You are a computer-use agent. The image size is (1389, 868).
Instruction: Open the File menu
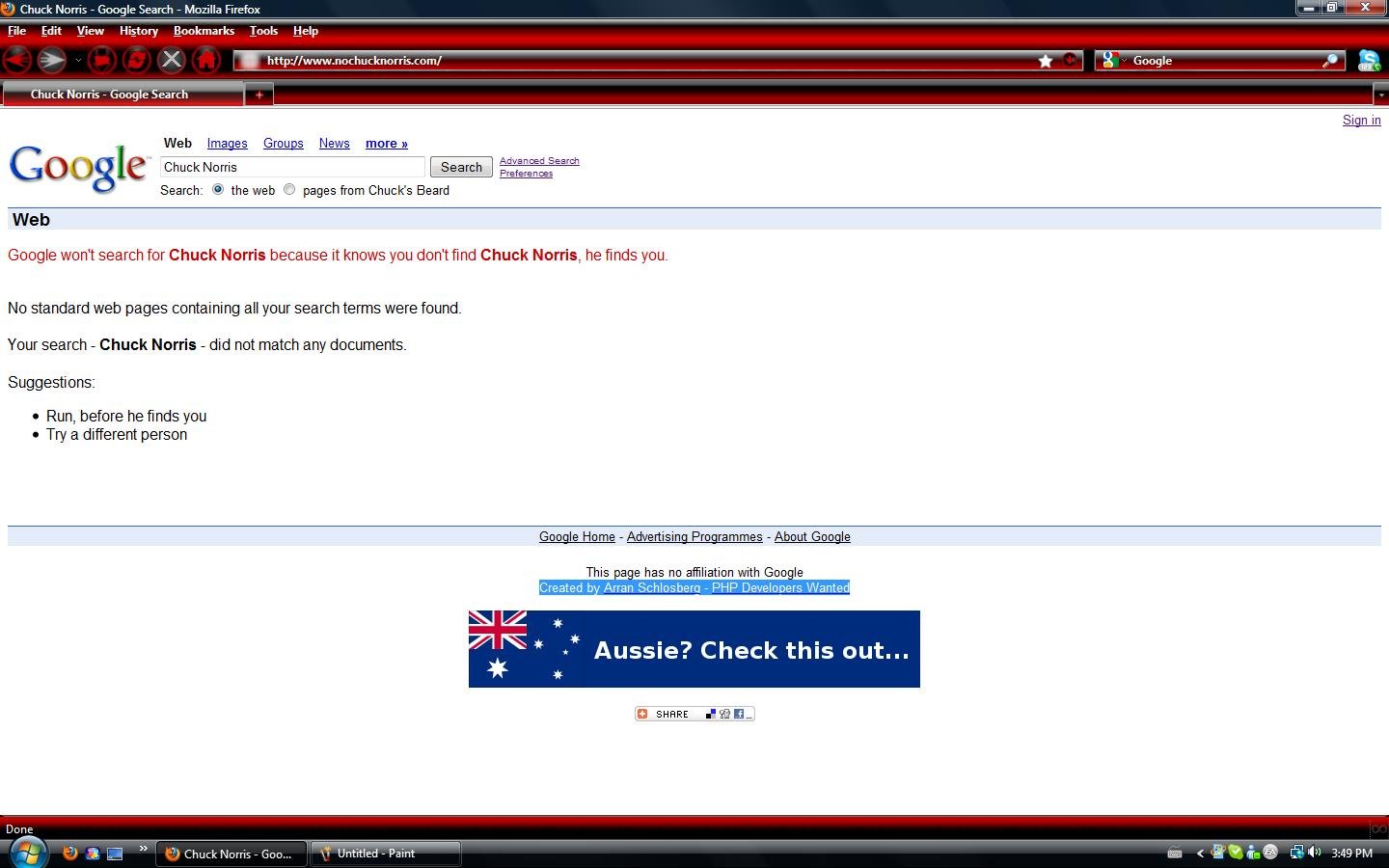click(16, 31)
